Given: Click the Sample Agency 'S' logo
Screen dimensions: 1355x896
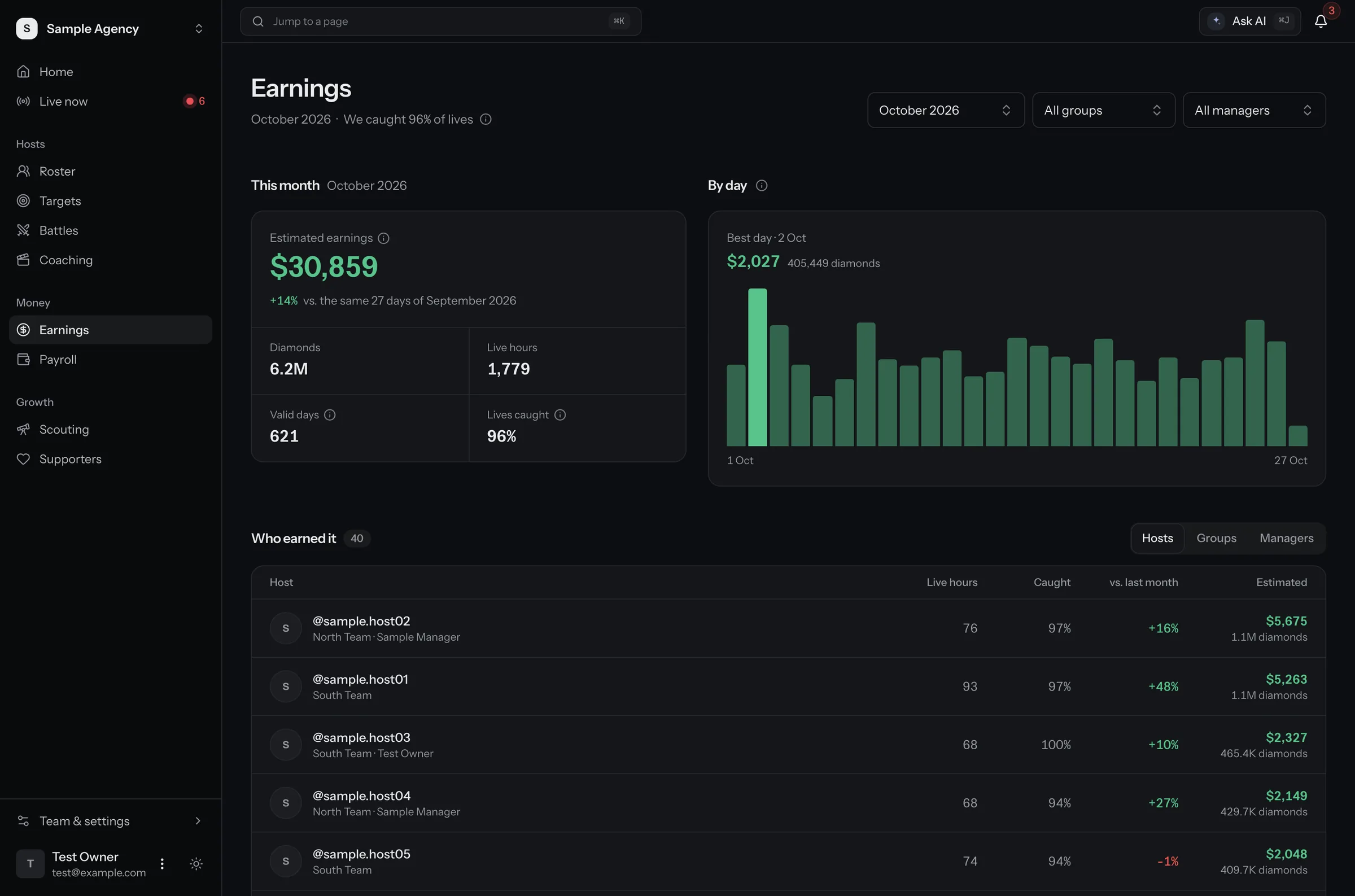Looking at the screenshot, I should 27,29.
